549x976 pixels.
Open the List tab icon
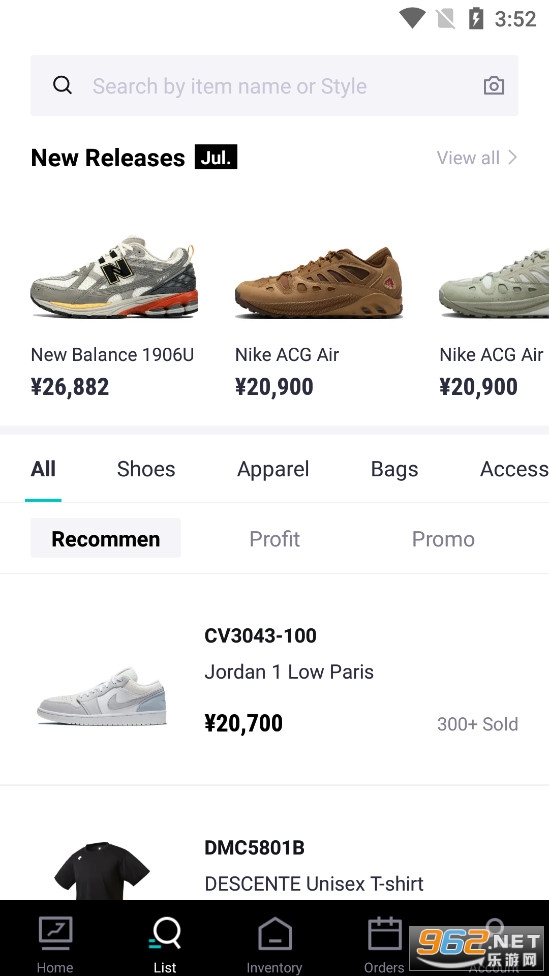(165, 933)
